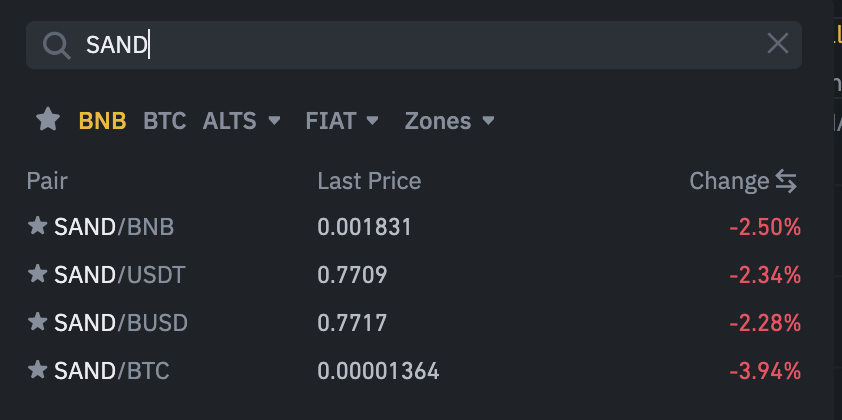The image size is (842, 420).
Task: Favorite the SAND/BUSD pair star
Action: point(38,323)
